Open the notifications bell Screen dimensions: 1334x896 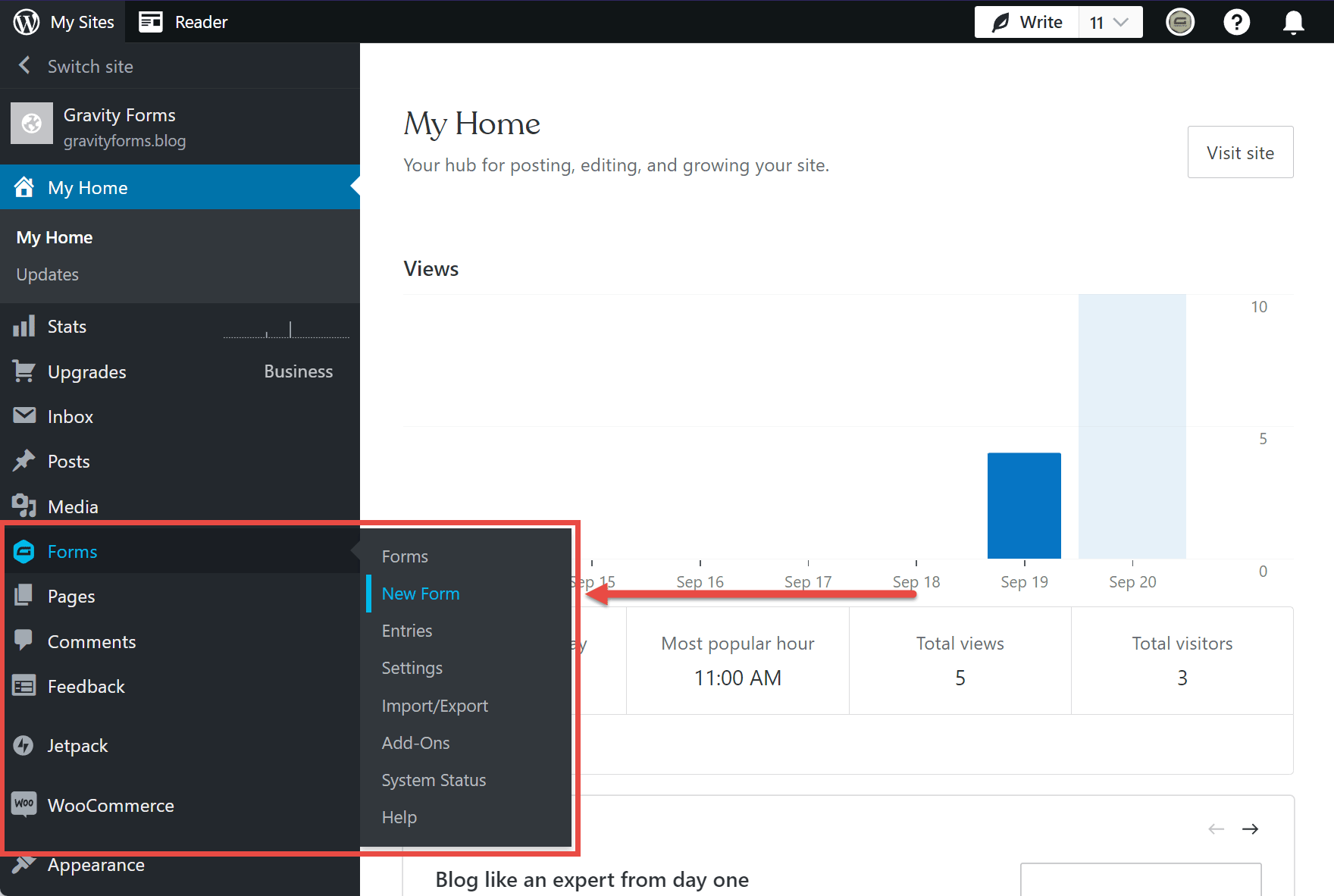[x=1293, y=23]
